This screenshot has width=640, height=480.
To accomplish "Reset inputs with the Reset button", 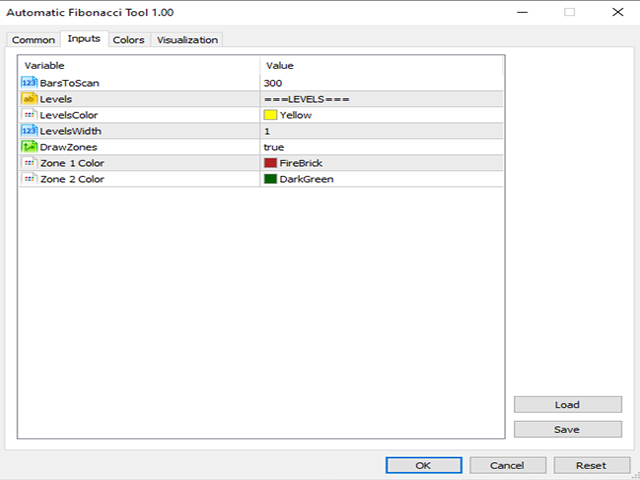I will (591, 465).
